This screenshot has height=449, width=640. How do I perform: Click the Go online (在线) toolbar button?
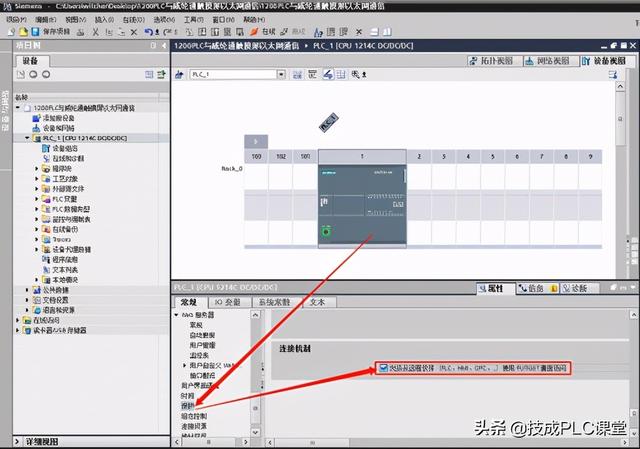(x=264, y=31)
